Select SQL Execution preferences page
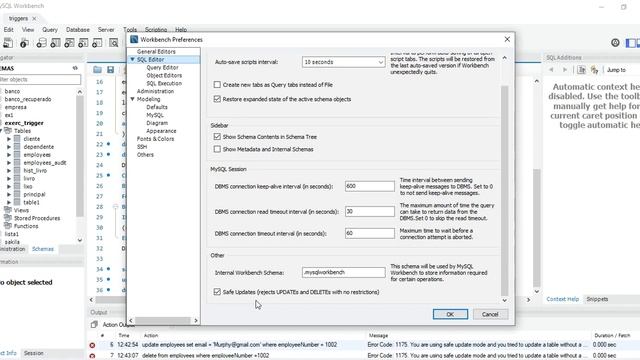The image size is (640, 360). coord(164,83)
